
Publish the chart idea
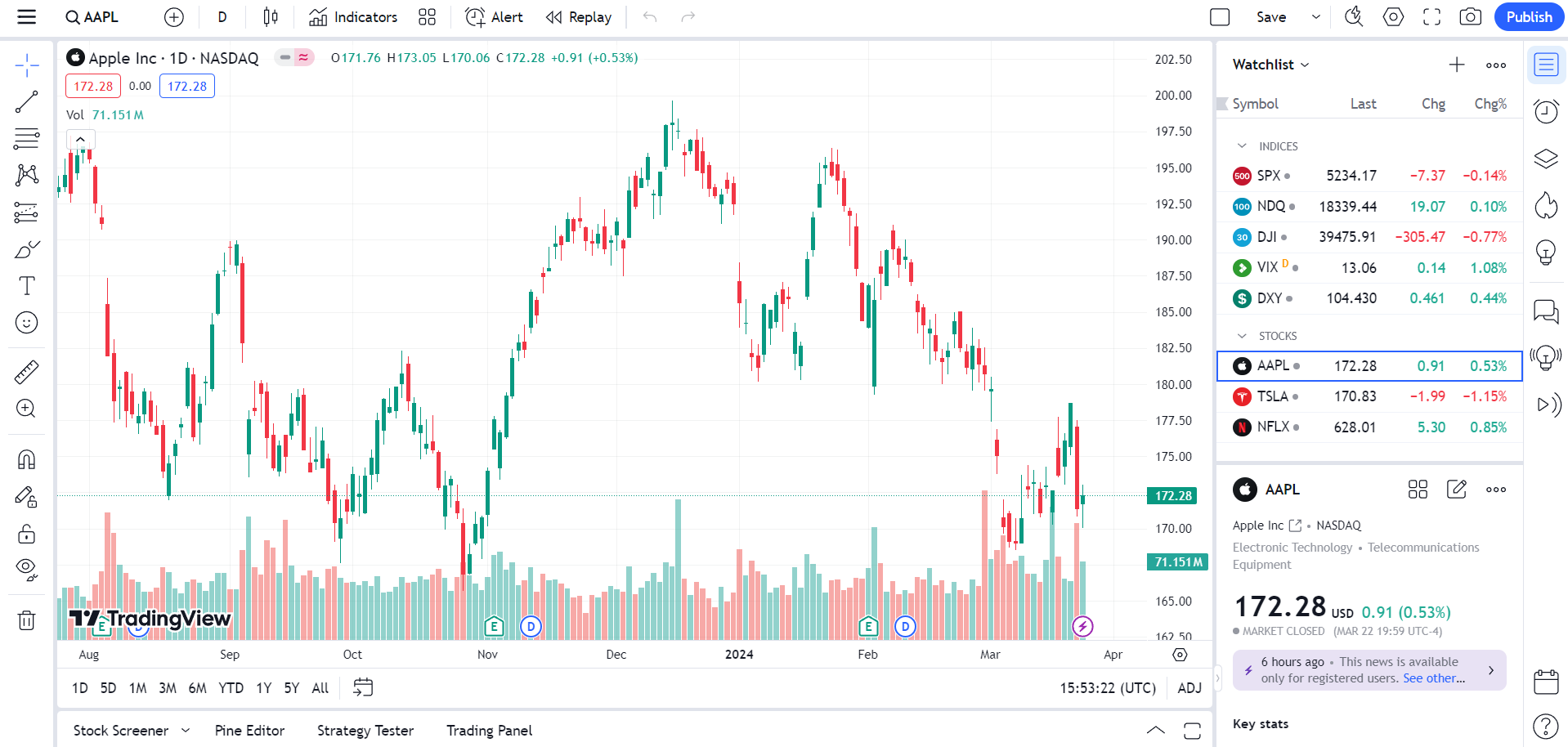[x=1529, y=17]
